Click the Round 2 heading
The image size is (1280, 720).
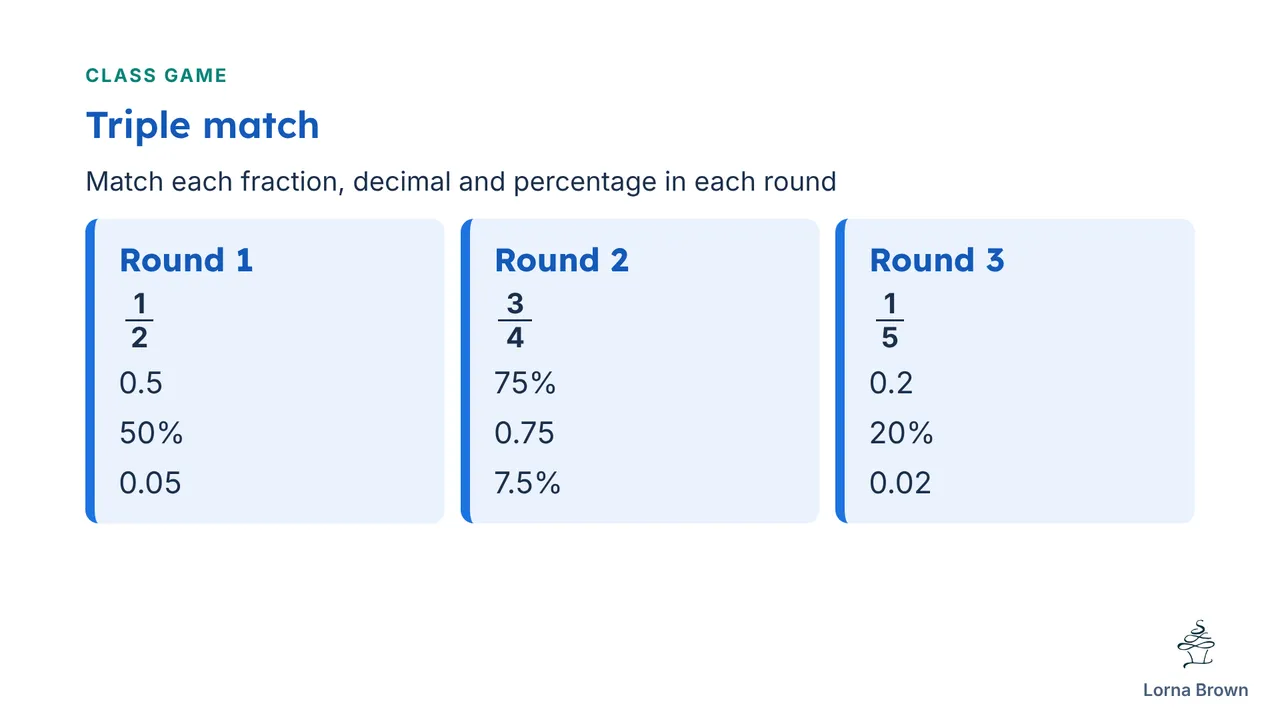(562, 260)
